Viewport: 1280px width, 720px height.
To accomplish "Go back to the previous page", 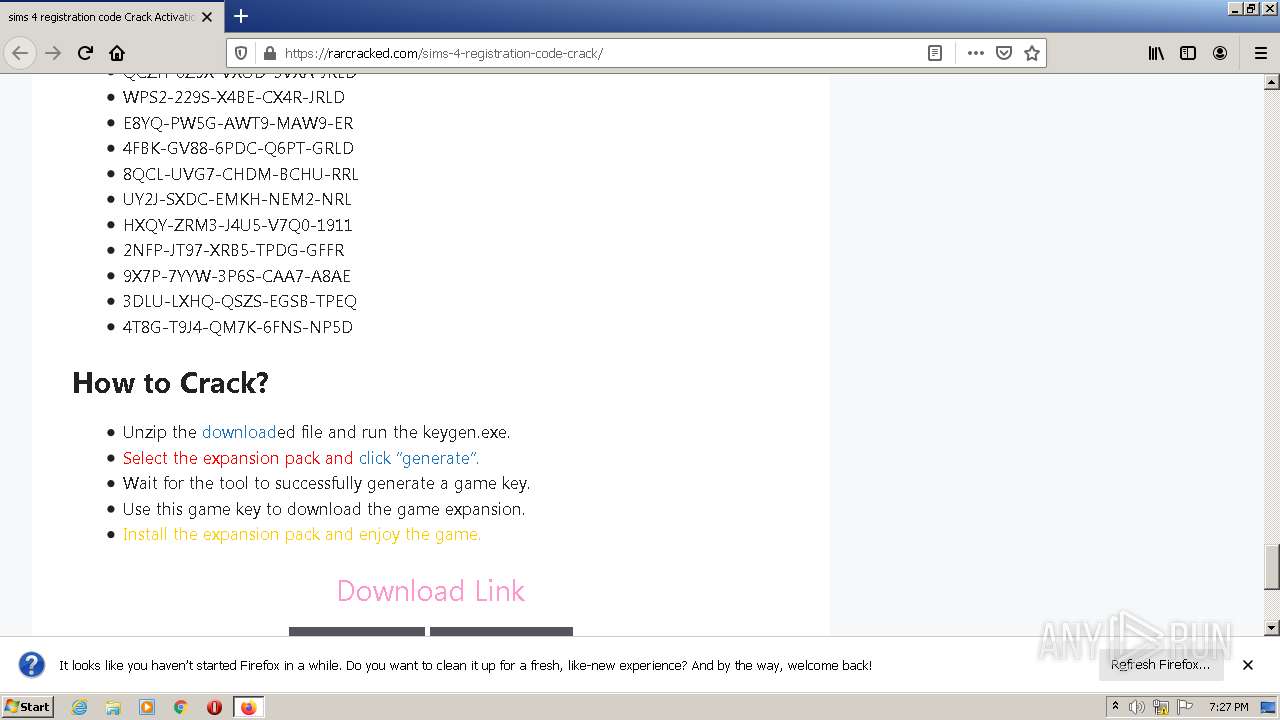I will 20,53.
